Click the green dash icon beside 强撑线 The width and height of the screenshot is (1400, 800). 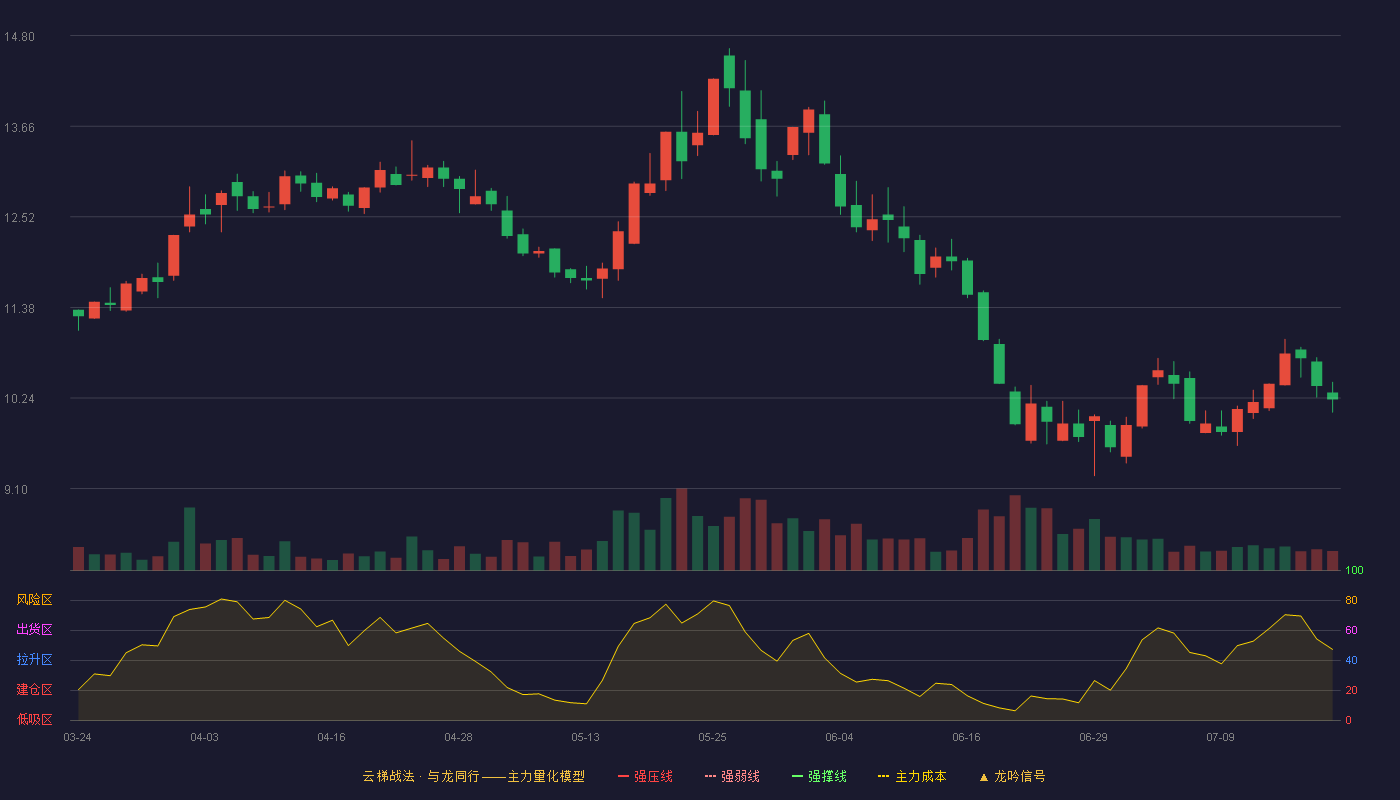[x=797, y=776]
